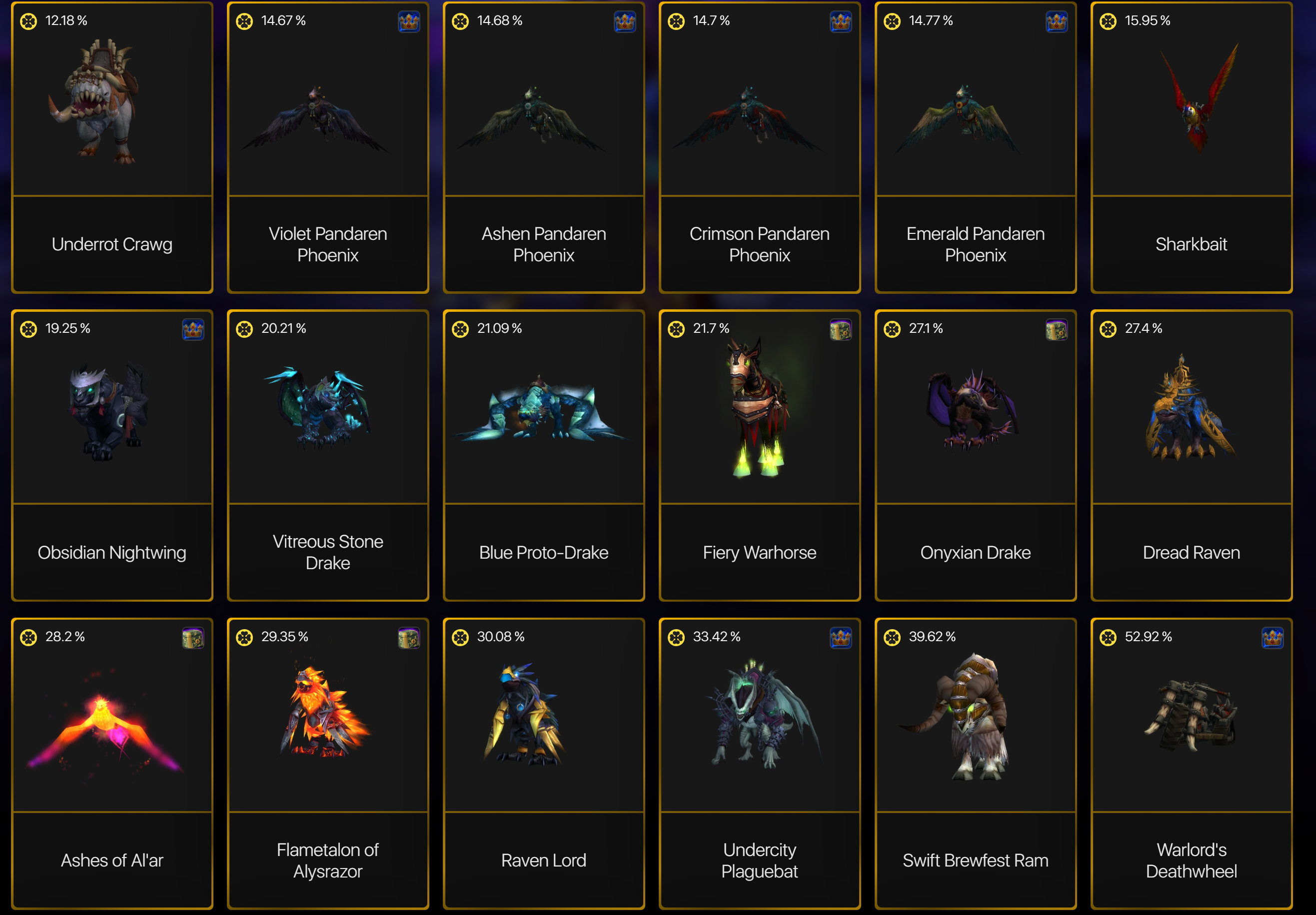
Task: Click the chest badge on Ashes of Al'ar
Action: pos(193,638)
